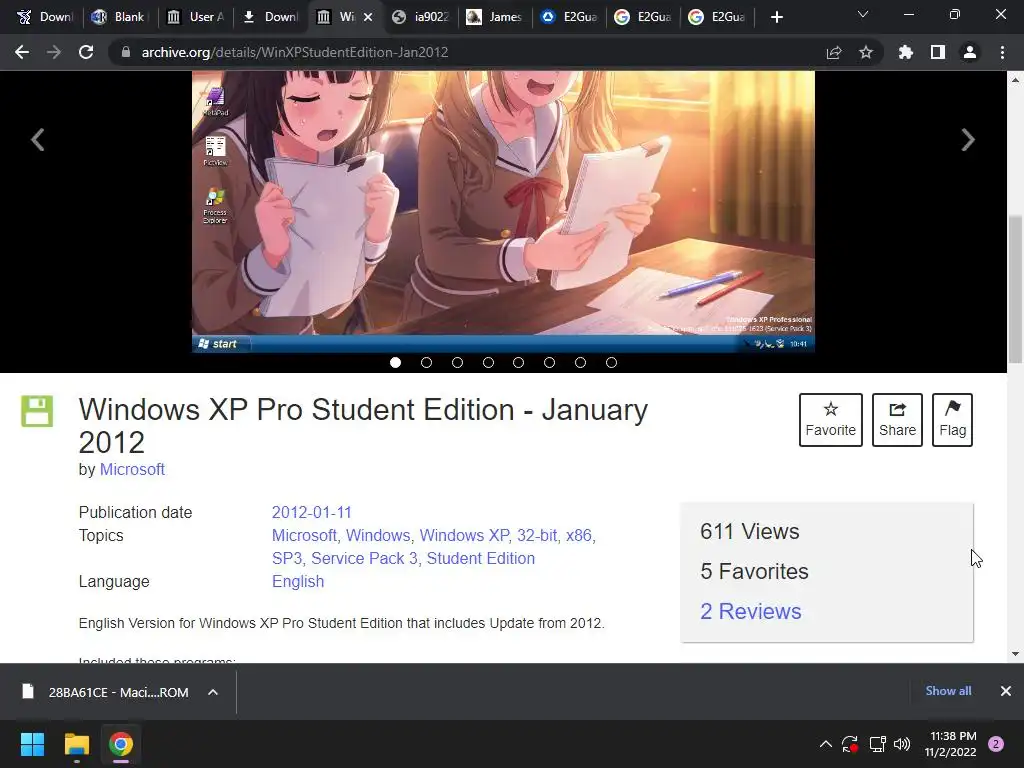Select second carousel dot

pos(426,362)
